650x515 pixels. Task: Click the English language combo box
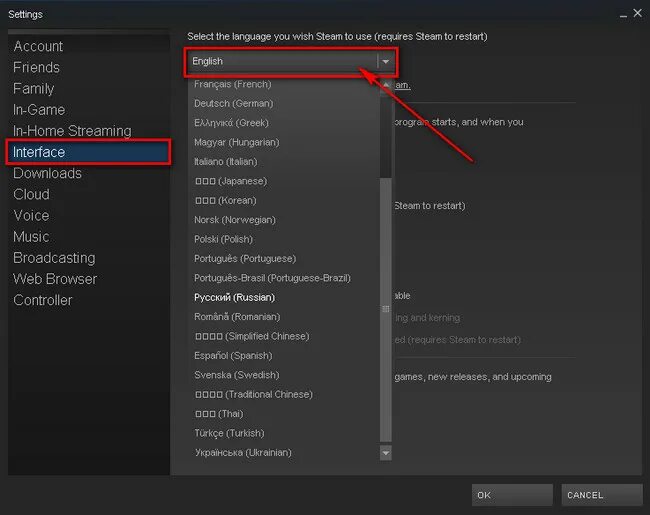(291, 61)
